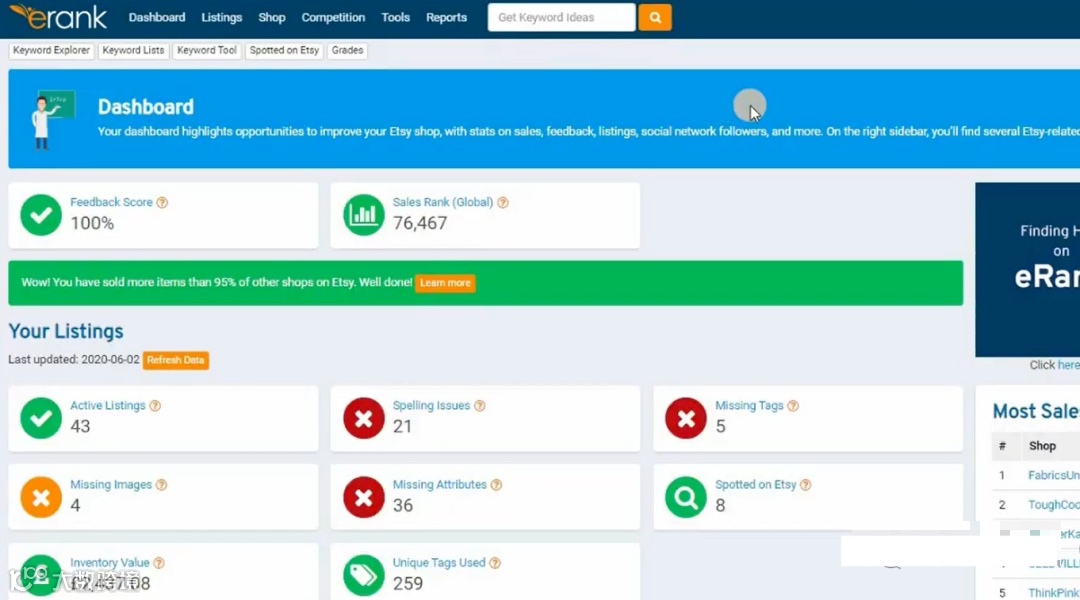Screen dimensions: 1080x600
Task: Open help icon beside Missing Attributes
Action: [496, 485]
